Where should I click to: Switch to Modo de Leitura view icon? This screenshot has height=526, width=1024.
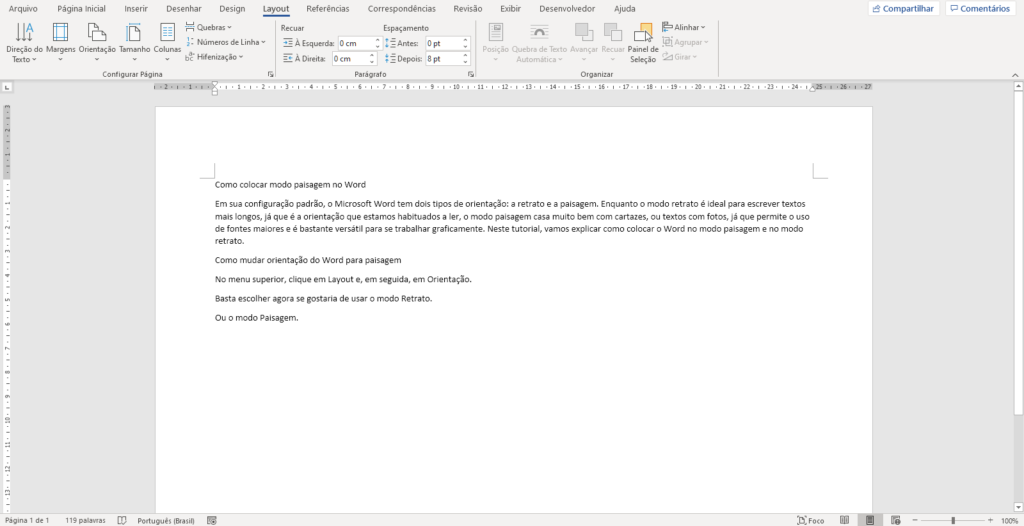pyautogui.click(x=844, y=520)
